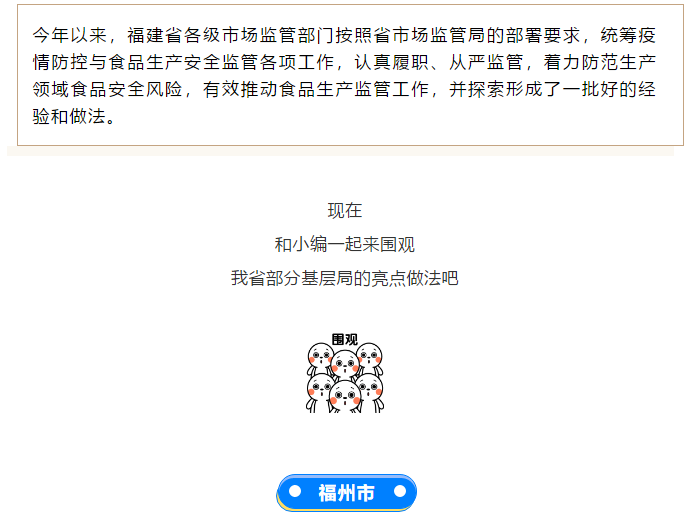Click the right white dot on 福州市 banner
Screen dimensions: 700x530
click(400, 491)
